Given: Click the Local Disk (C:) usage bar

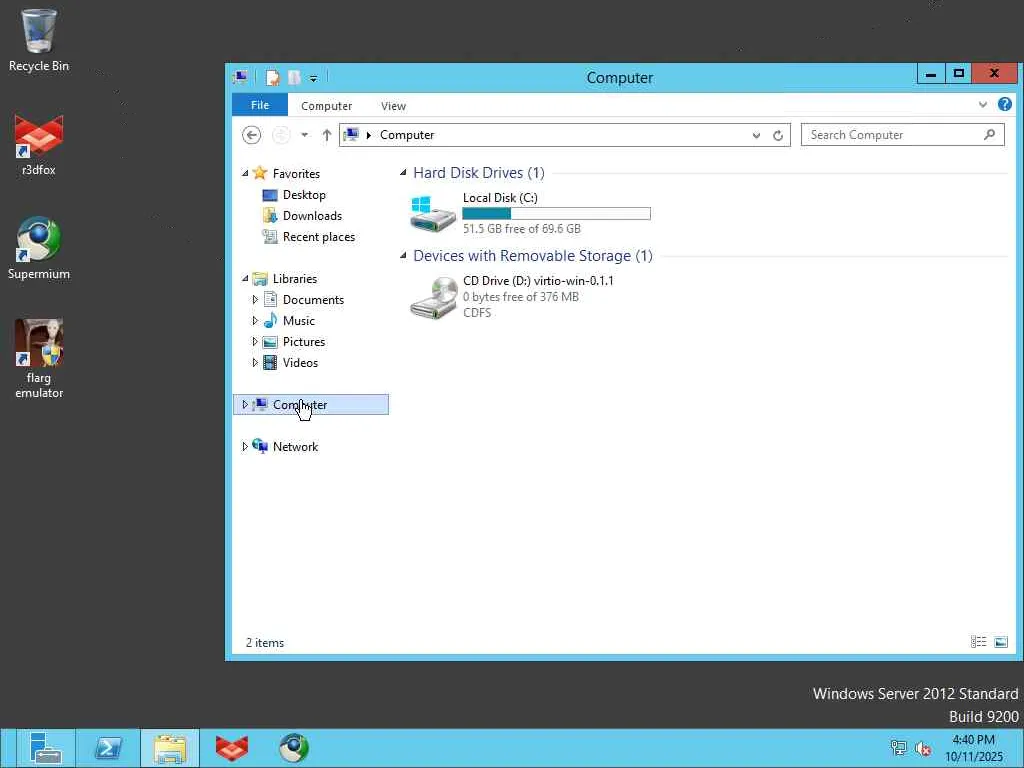Looking at the screenshot, I should coord(556,214).
